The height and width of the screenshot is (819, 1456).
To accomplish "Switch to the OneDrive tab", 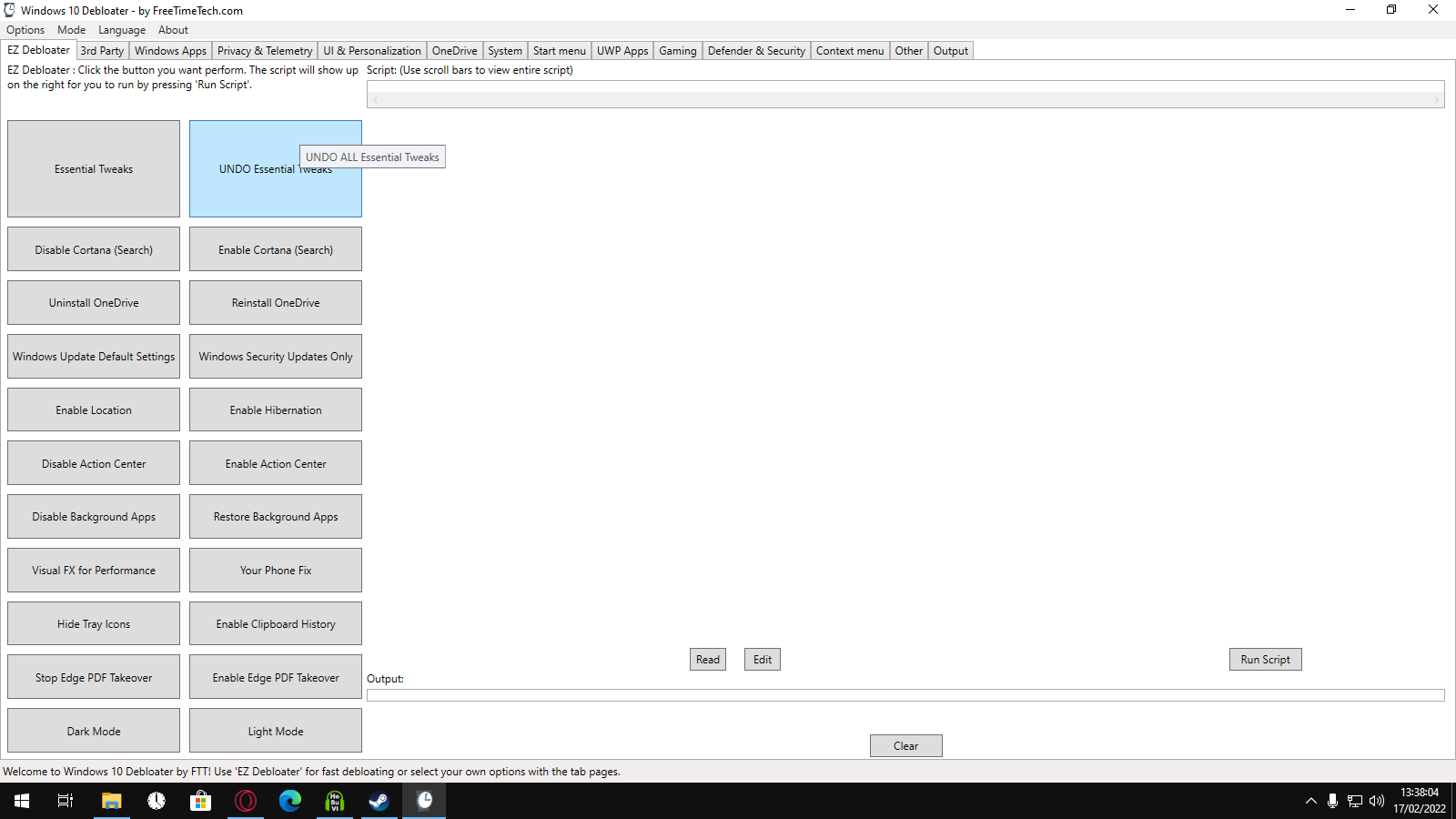I will pos(454,51).
